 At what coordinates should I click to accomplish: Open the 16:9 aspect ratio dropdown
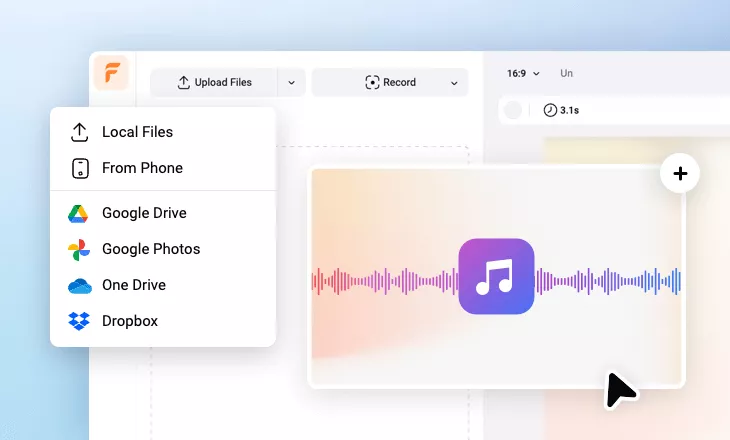tap(523, 73)
